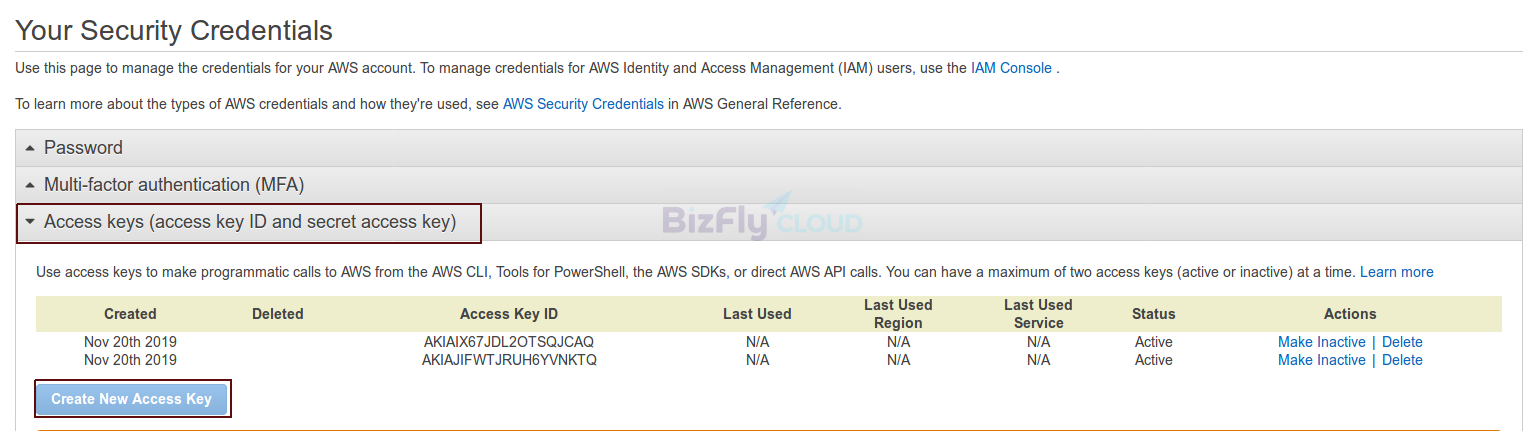
Task: Click the triangle icon beside Multi-factor authentication
Action: (30, 185)
